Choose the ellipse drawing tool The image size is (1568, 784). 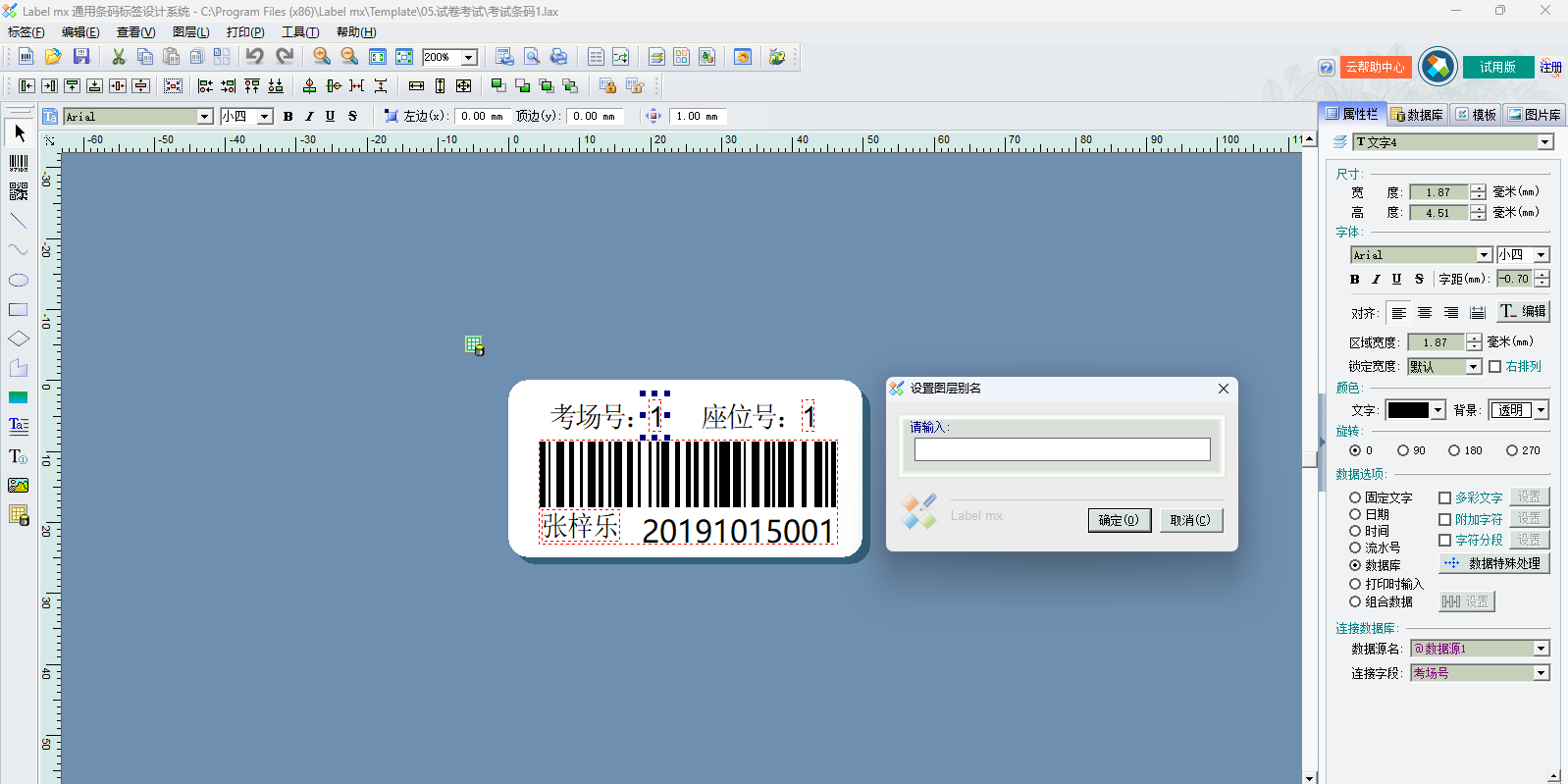[x=19, y=280]
